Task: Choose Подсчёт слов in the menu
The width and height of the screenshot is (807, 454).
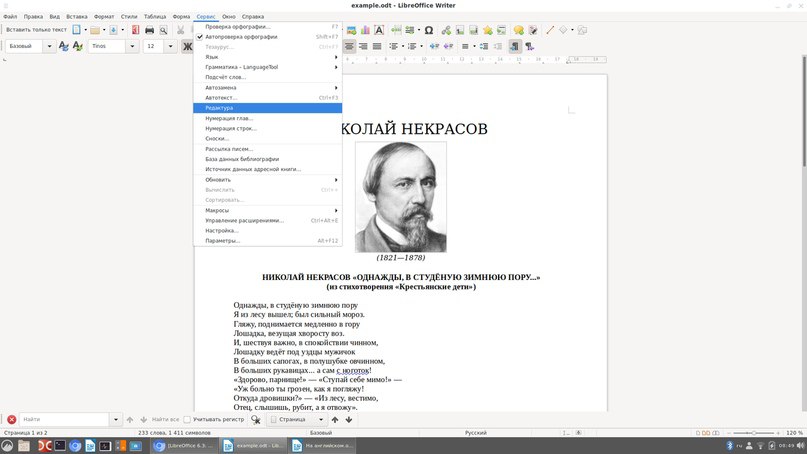Action: (x=268, y=77)
